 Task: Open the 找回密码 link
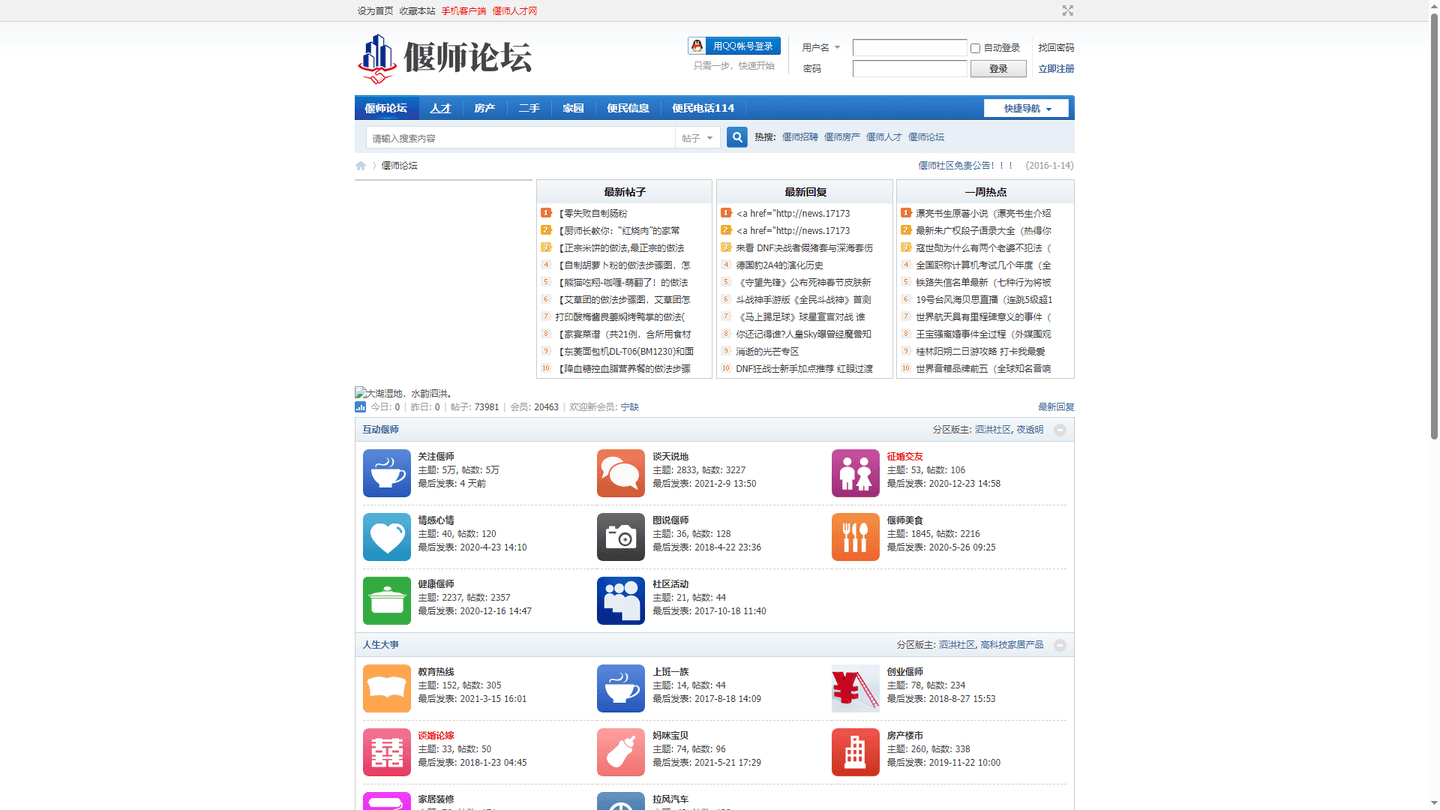(1056, 48)
